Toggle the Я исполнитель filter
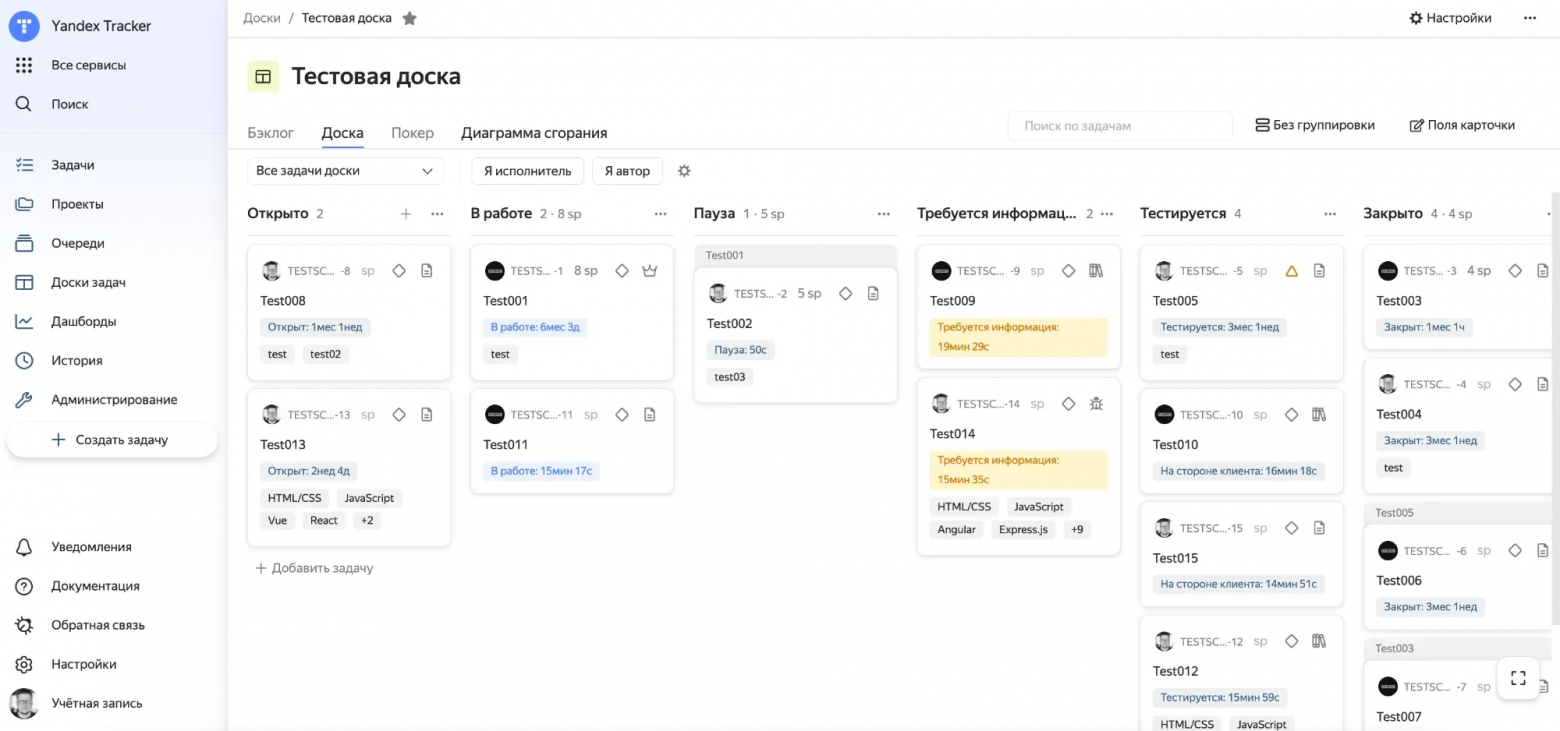Viewport: 1560px width, 731px height. pyautogui.click(x=527, y=171)
